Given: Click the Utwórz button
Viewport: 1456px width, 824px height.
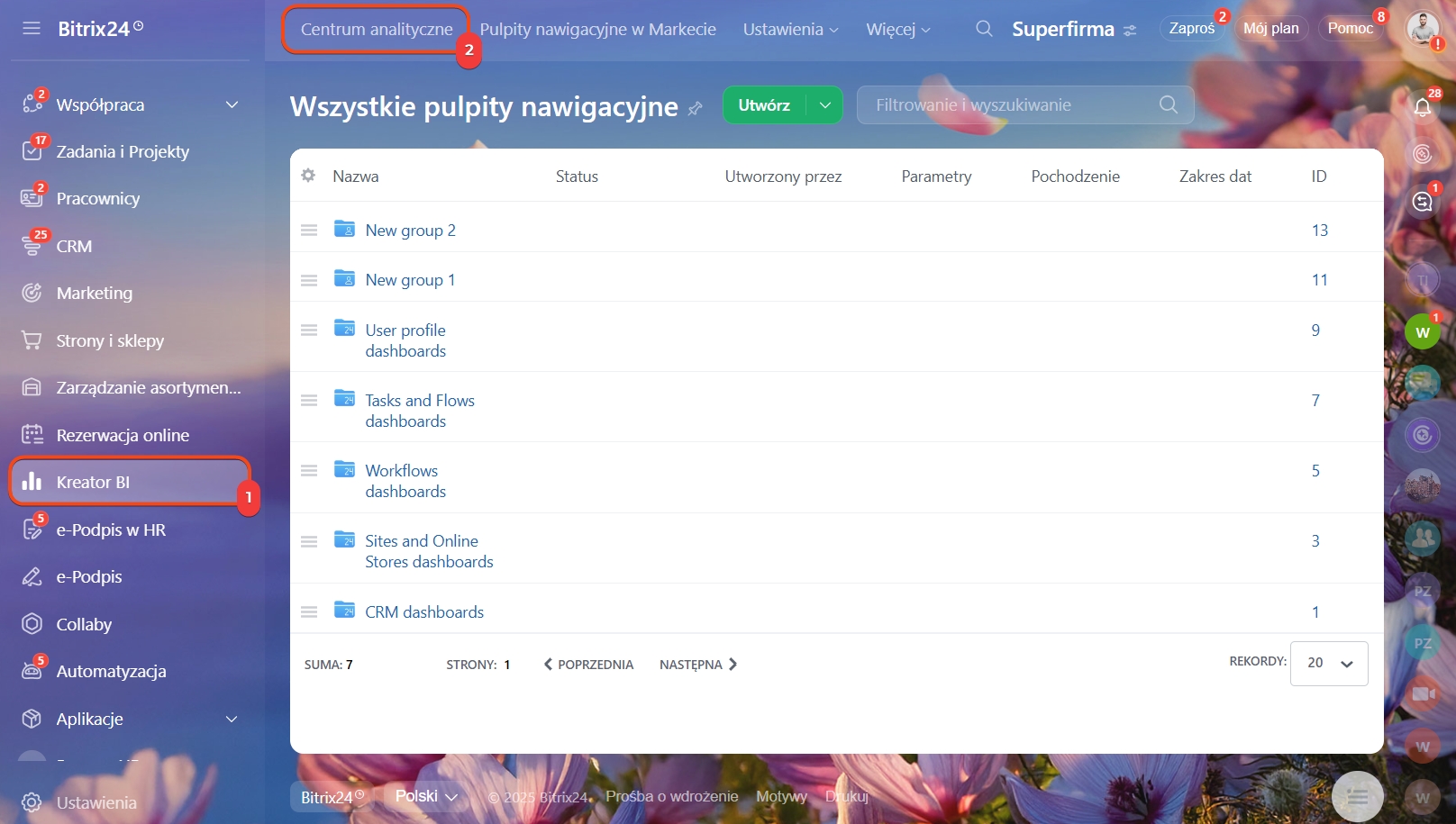Looking at the screenshot, I should point(764,104).
